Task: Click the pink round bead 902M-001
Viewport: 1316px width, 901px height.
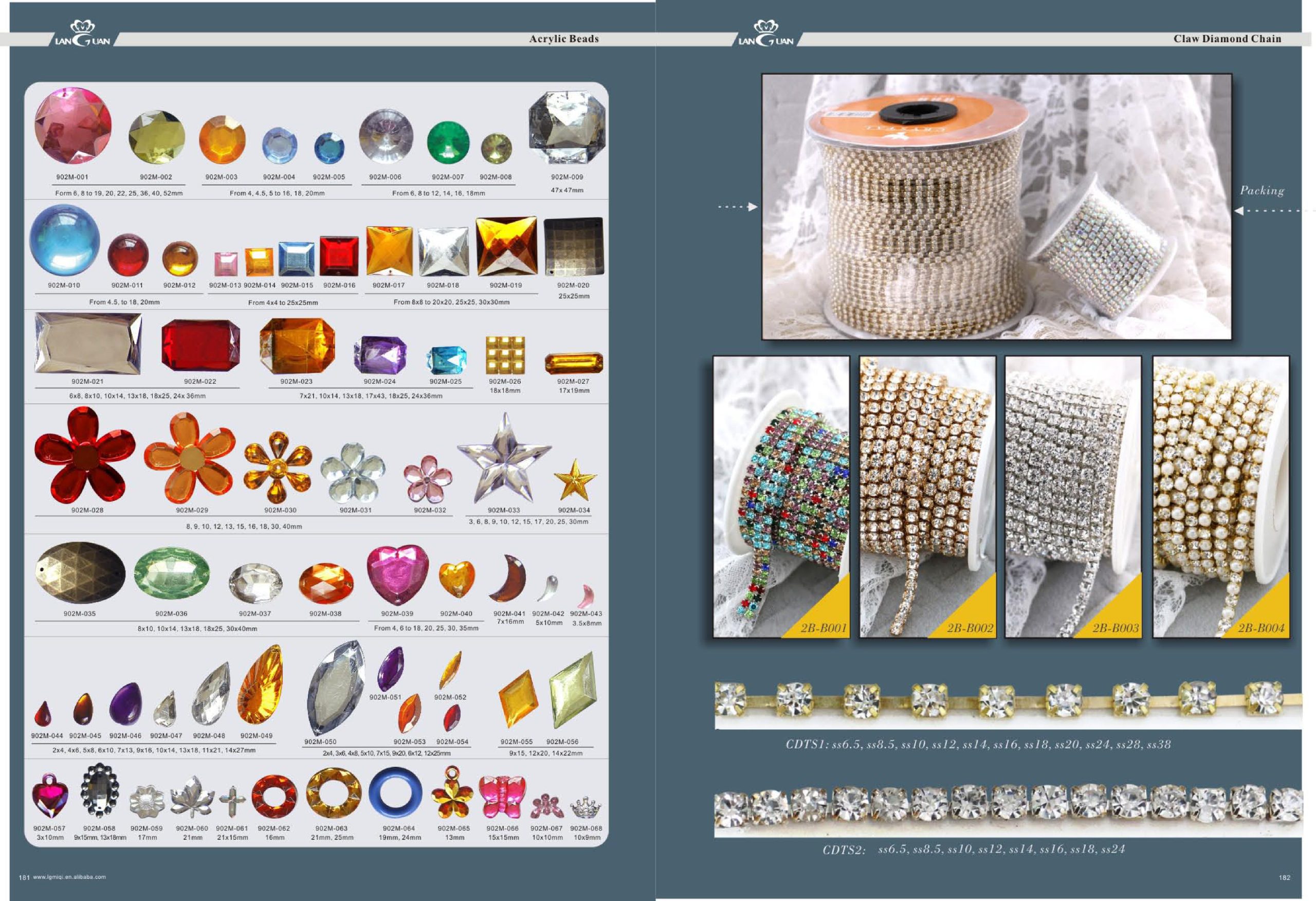Action: 72,125
